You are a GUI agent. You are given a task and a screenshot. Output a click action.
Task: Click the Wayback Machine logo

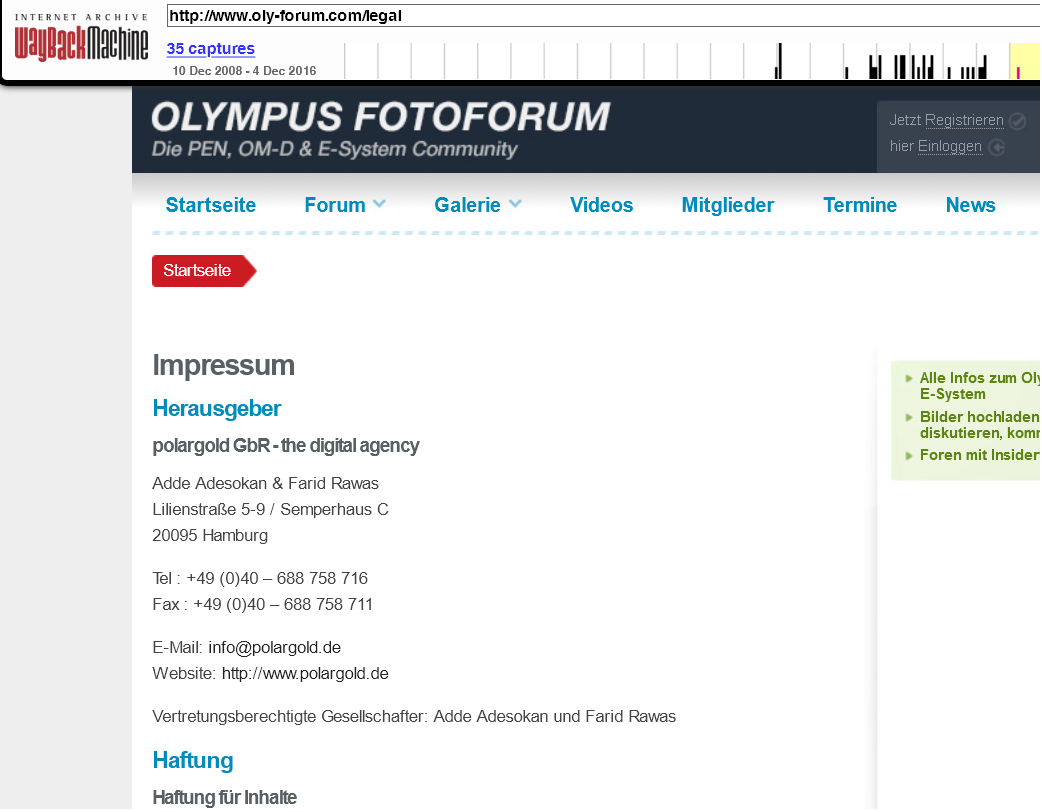click(x=81, y=40)
